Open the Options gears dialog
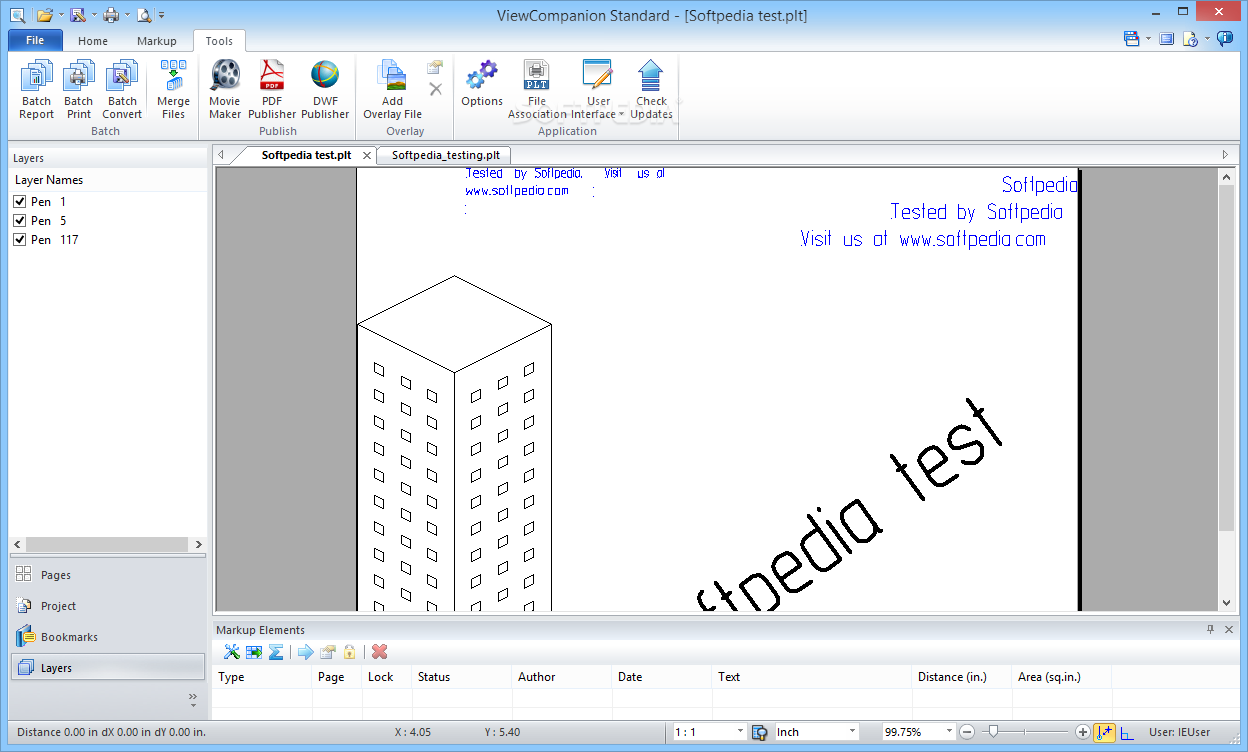Viewport: 1248px width, 752px height. 482,84
